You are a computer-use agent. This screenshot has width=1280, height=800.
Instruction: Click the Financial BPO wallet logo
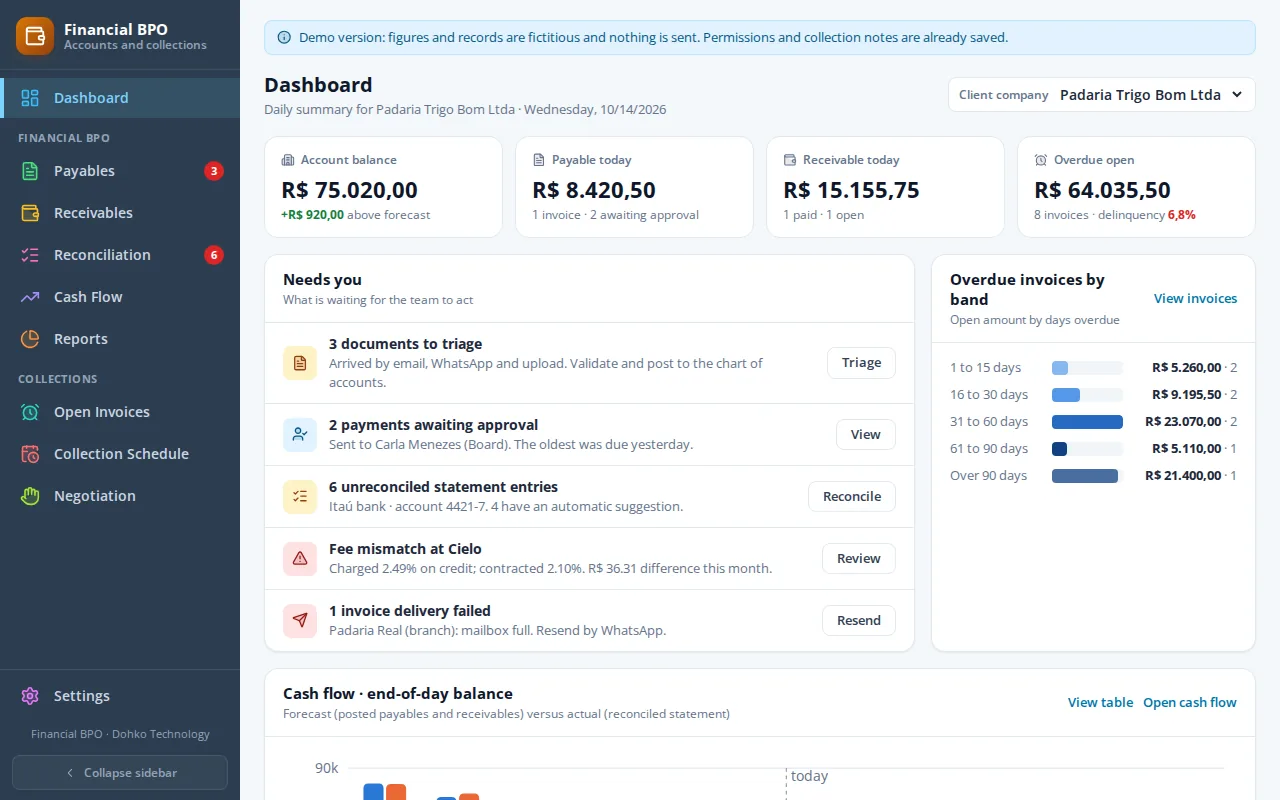pos(35,36)
